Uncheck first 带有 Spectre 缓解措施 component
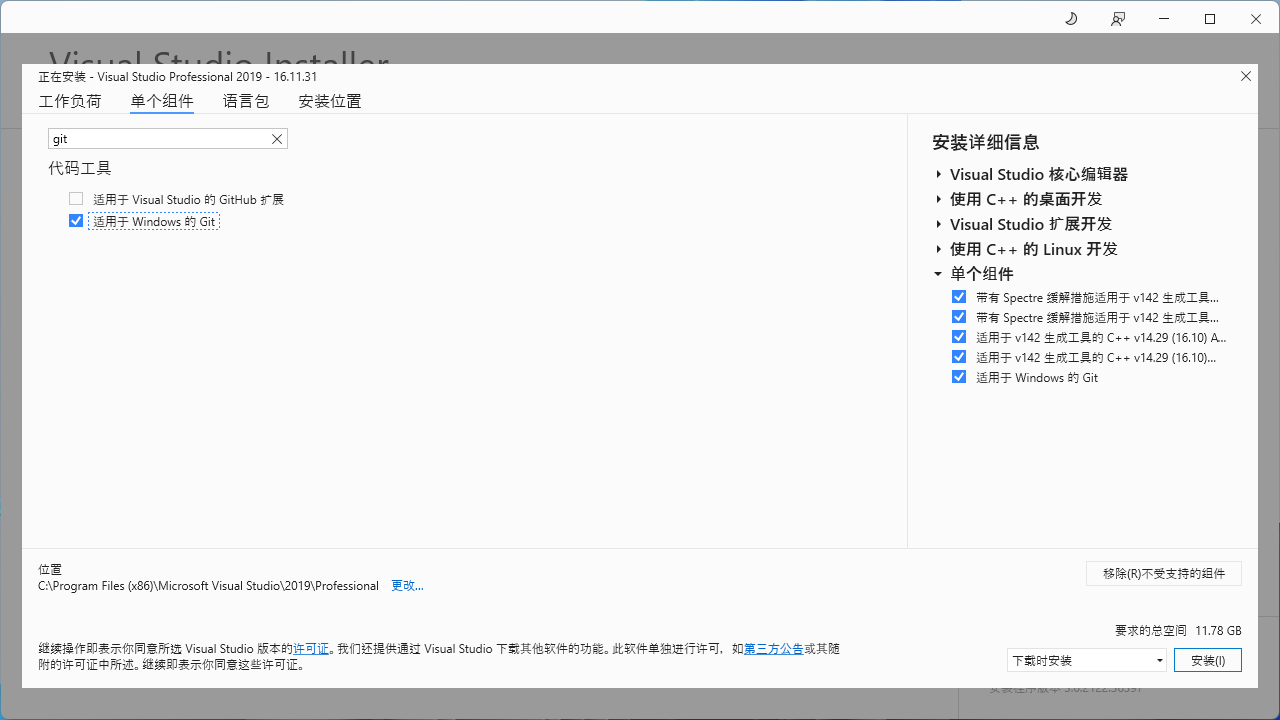 tap(959, 297)
